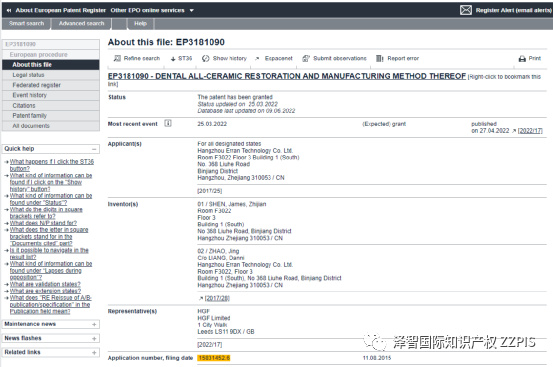
Task: Click the text 'The patent has been granted'
Action: (235, 97)
